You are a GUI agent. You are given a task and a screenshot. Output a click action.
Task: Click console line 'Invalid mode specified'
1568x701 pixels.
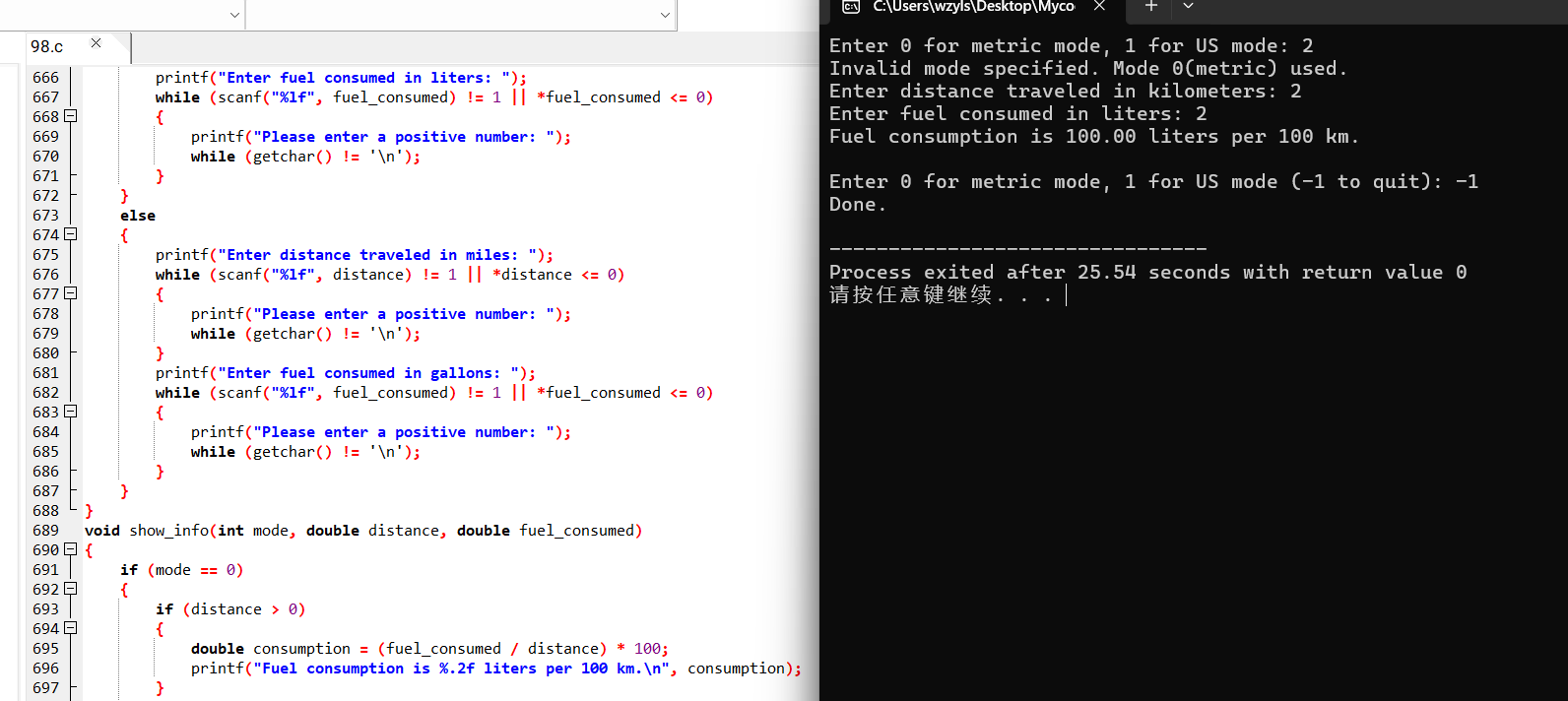click(x=1088, y=68)
